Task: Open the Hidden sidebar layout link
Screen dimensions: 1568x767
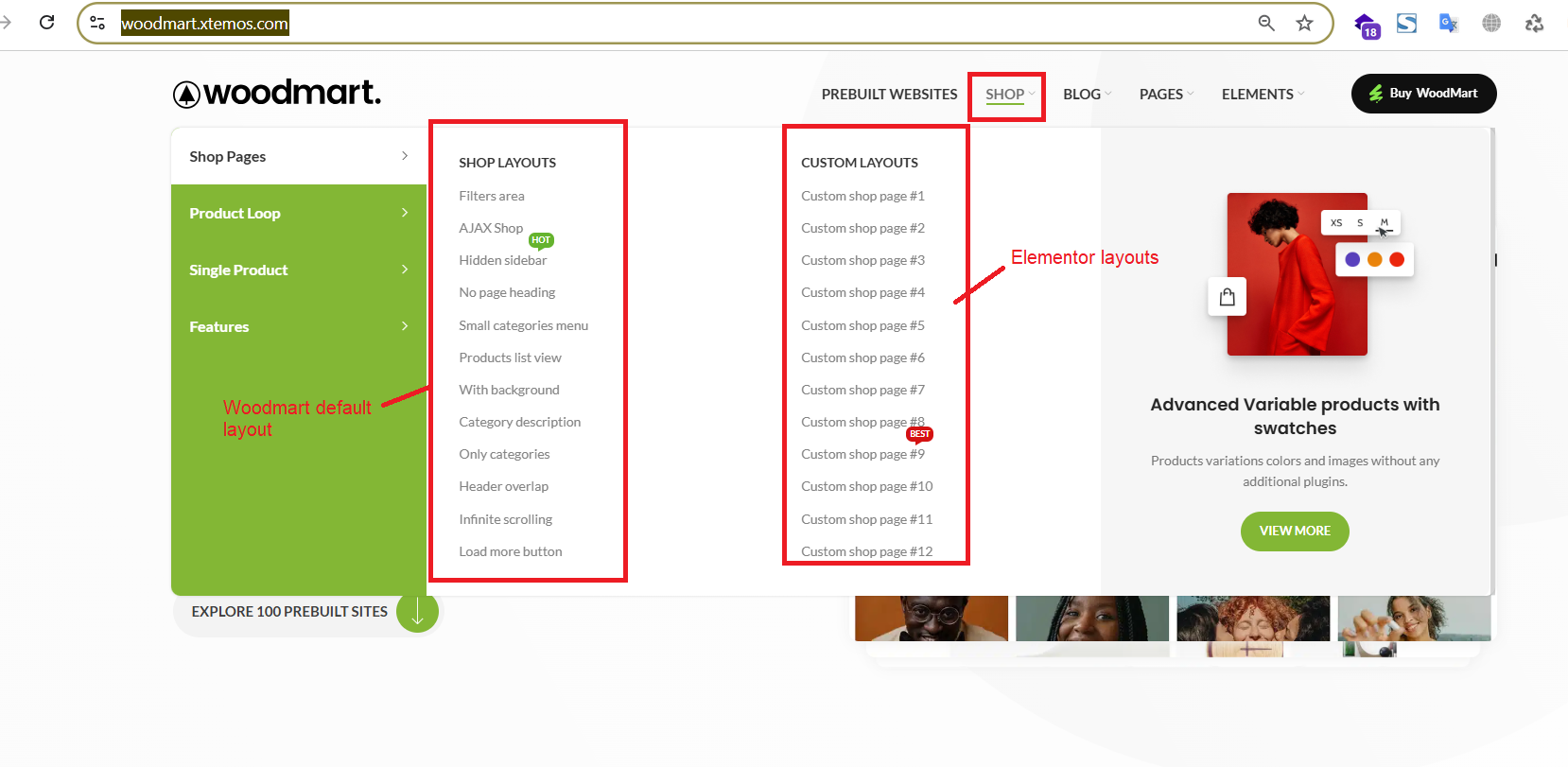Action: [503, 260]
